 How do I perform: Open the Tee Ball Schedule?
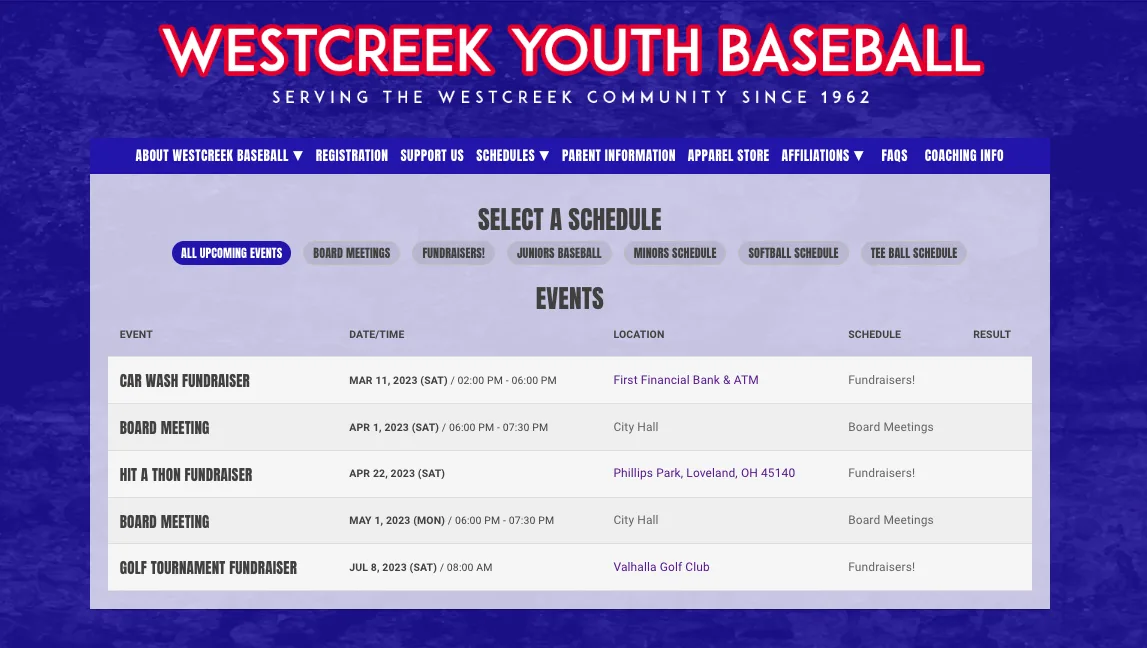(913, 253)
